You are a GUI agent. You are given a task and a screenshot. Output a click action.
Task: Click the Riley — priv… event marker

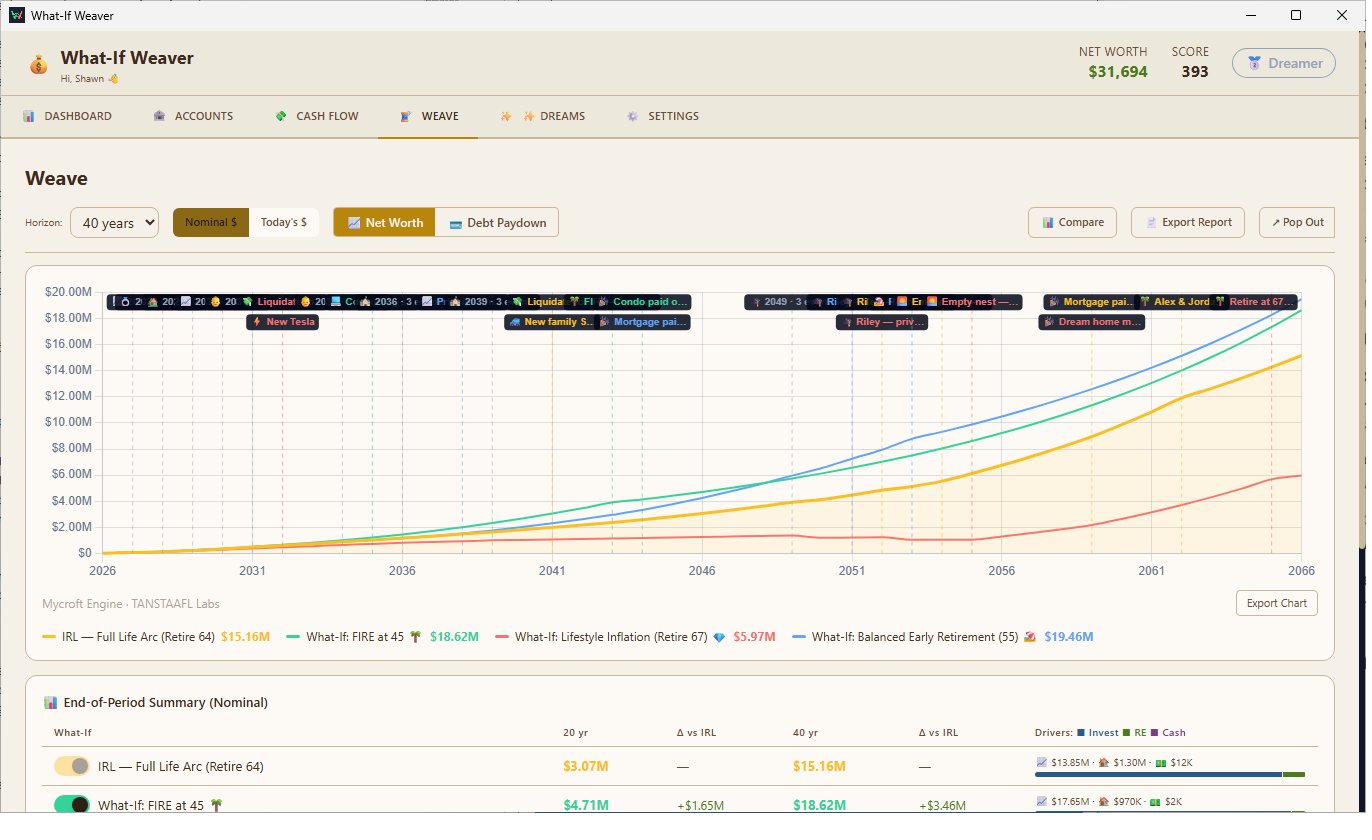882,322
